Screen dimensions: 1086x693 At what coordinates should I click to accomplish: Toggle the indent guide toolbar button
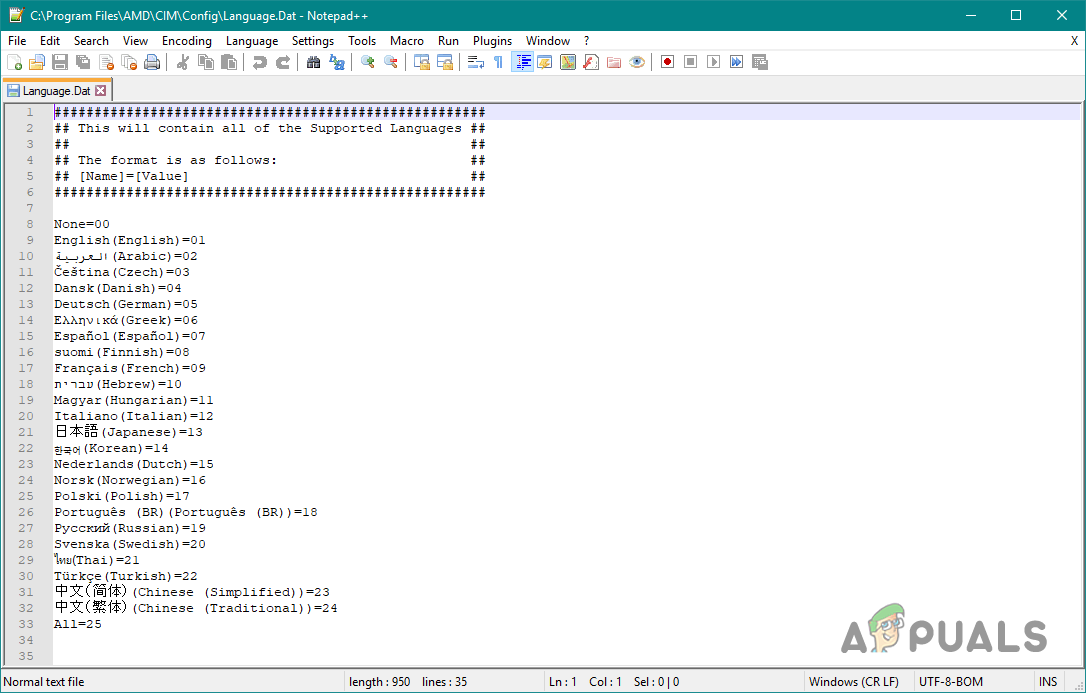point(522,62)
